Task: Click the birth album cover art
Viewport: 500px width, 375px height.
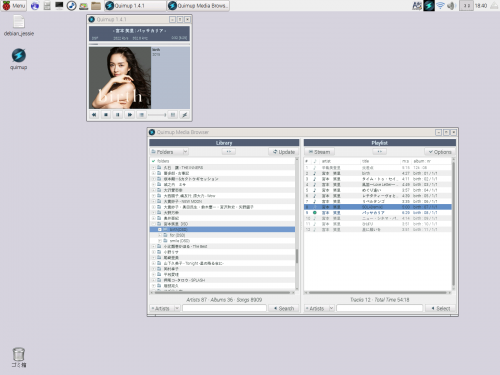Action: (x=120, y=78)
